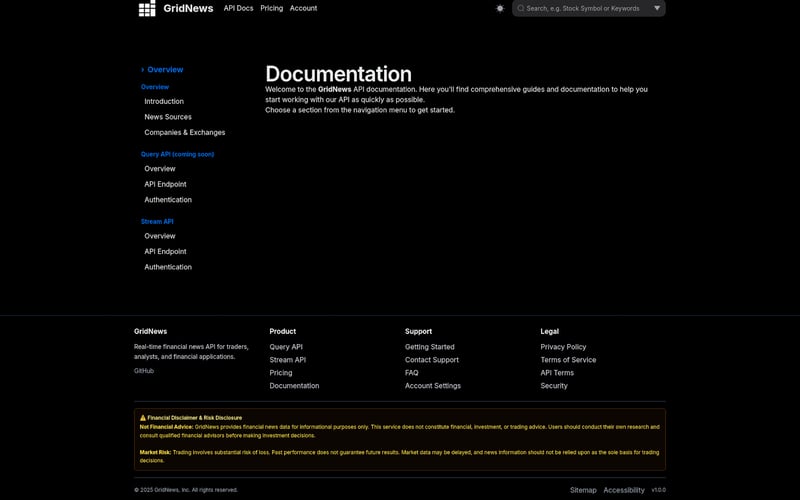Open the Accessibility link
The width and height of the screenshot is (800, 500).
pos(624,490)
